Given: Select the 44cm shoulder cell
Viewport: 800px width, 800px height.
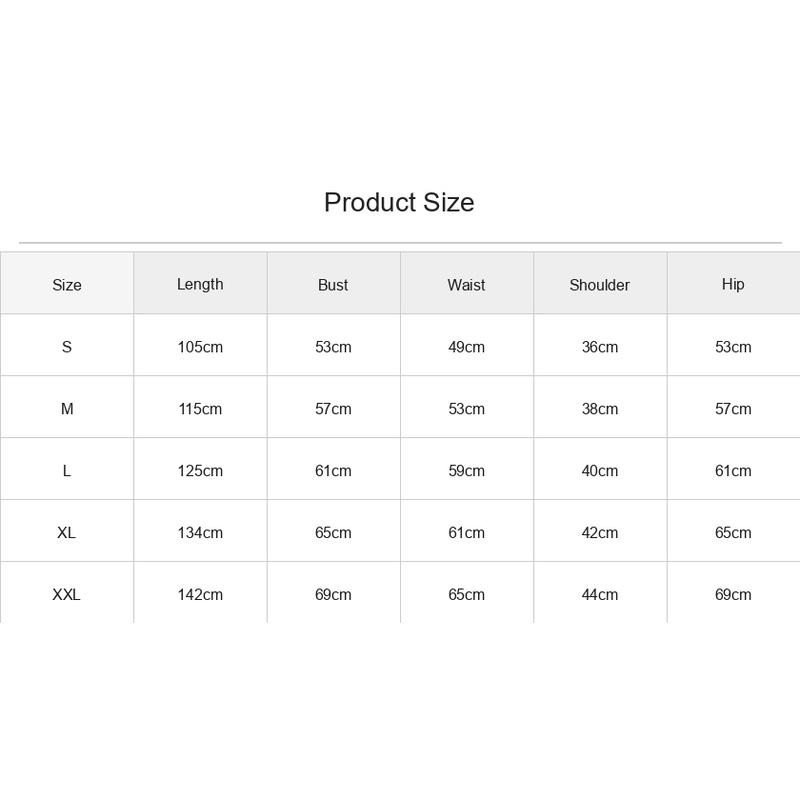Looking at the screenshot, I should [599, 594].
